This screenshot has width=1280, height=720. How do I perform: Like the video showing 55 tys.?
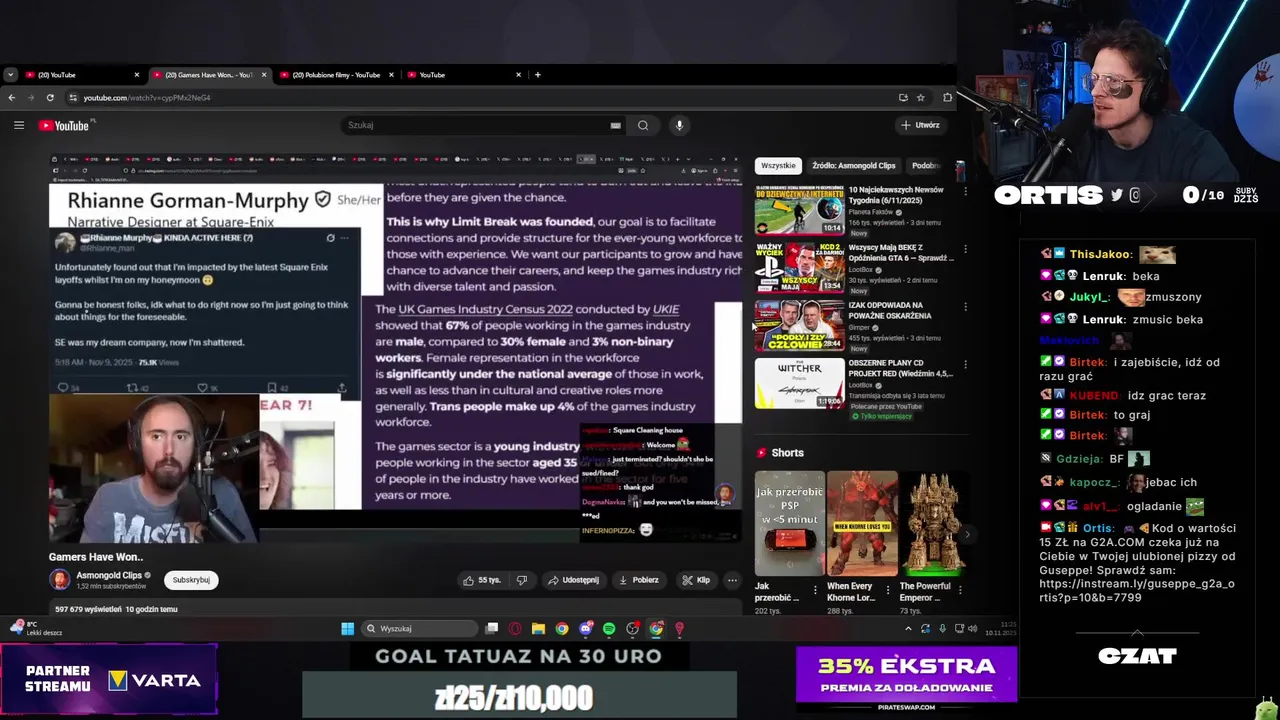[x=481, y=580]
